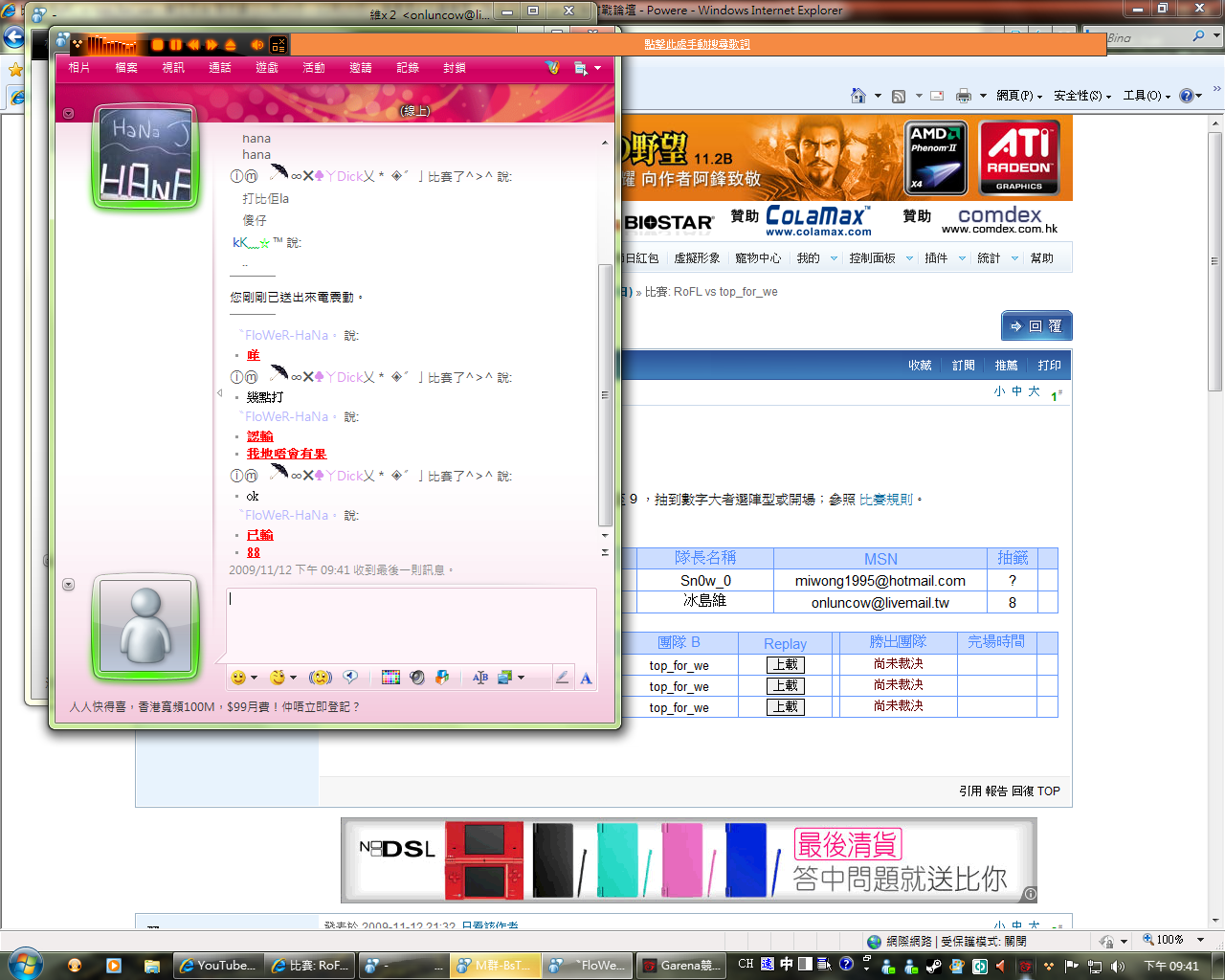This screenshot has width=1225, height=980.
Task: Open the 網頁(P) page dropdown menu
Action: 1018,96
